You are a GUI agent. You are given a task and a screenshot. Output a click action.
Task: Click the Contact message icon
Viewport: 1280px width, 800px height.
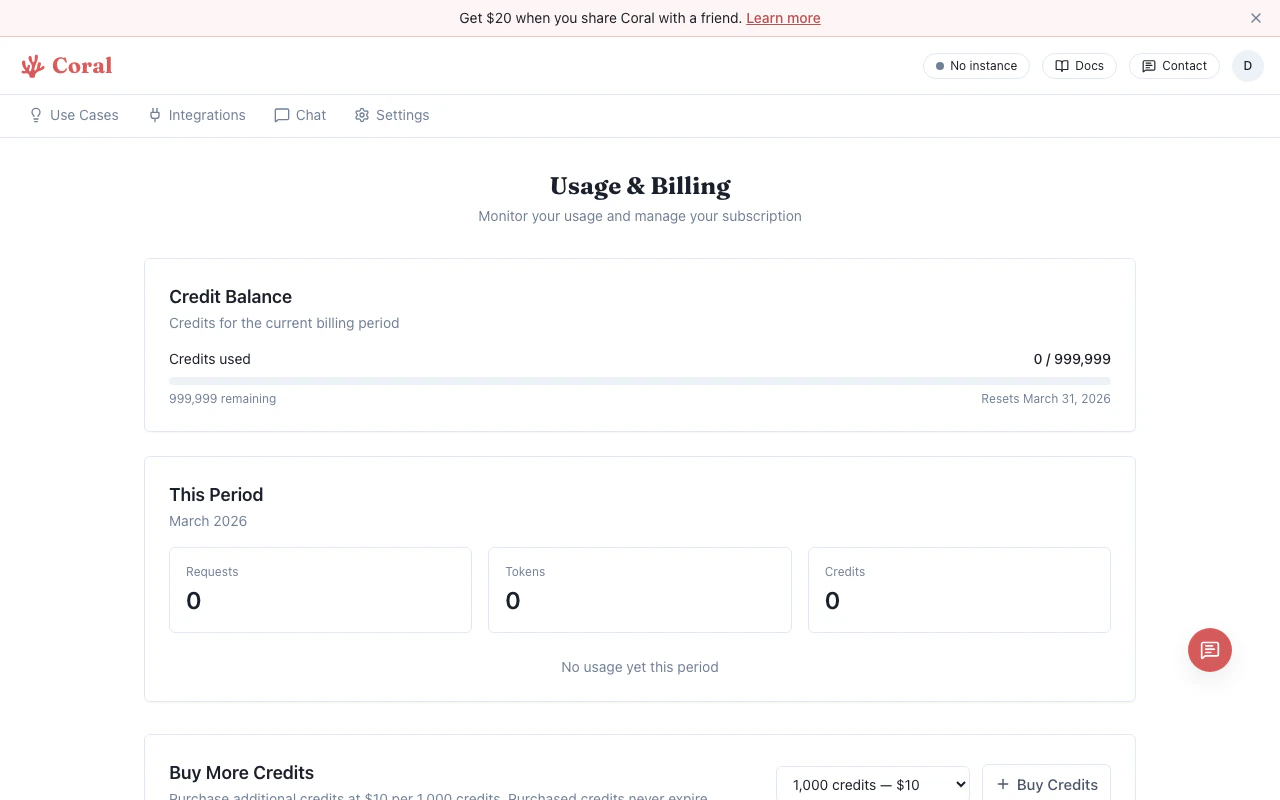tap(1148, 65)
